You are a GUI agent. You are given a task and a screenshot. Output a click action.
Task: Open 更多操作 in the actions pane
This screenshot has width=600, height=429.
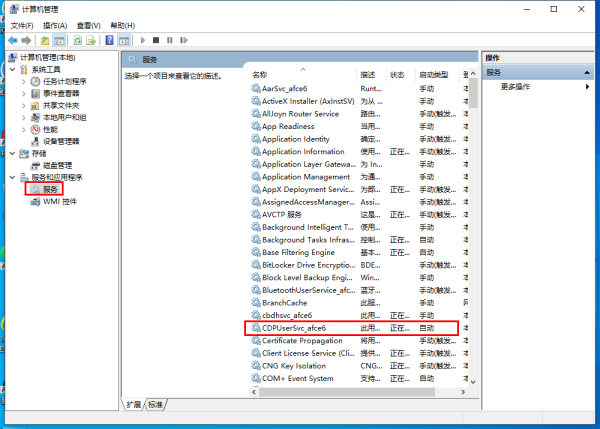coord(515,87)
